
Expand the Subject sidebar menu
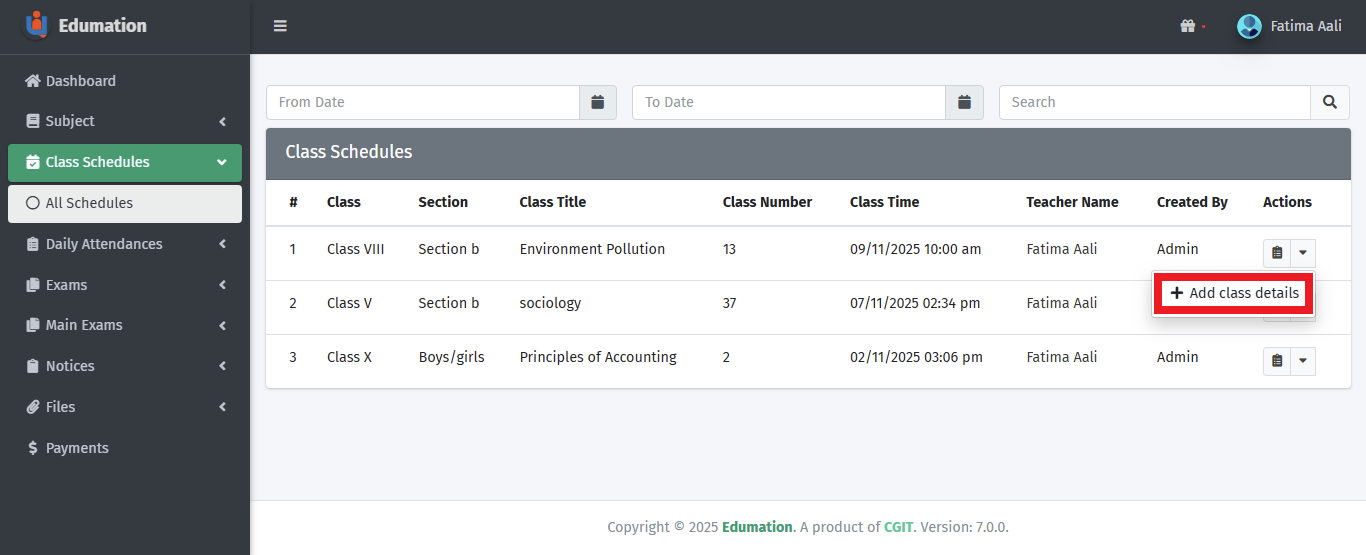pos(125,121)
